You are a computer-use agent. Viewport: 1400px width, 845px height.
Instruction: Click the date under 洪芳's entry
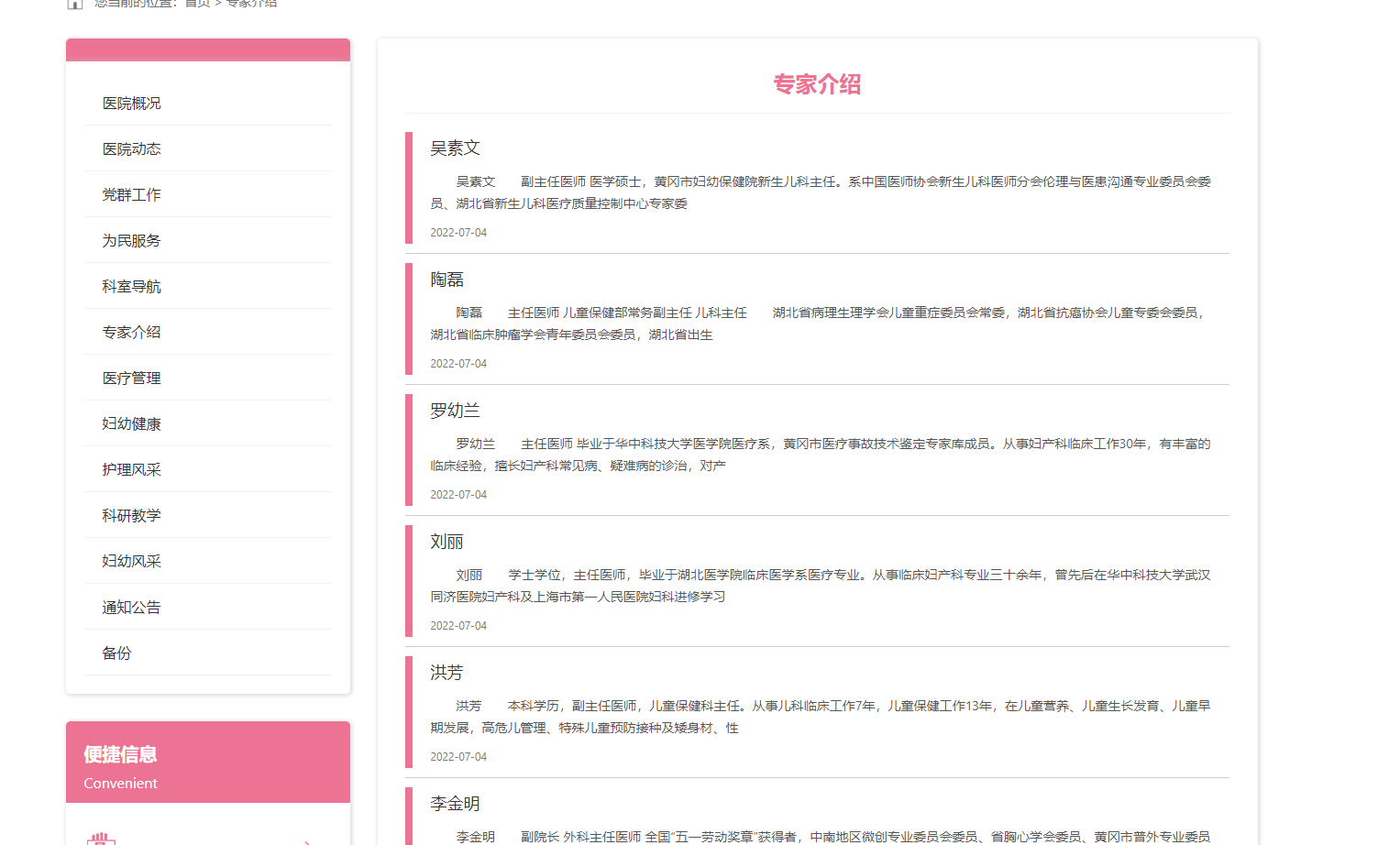[458, 757]
